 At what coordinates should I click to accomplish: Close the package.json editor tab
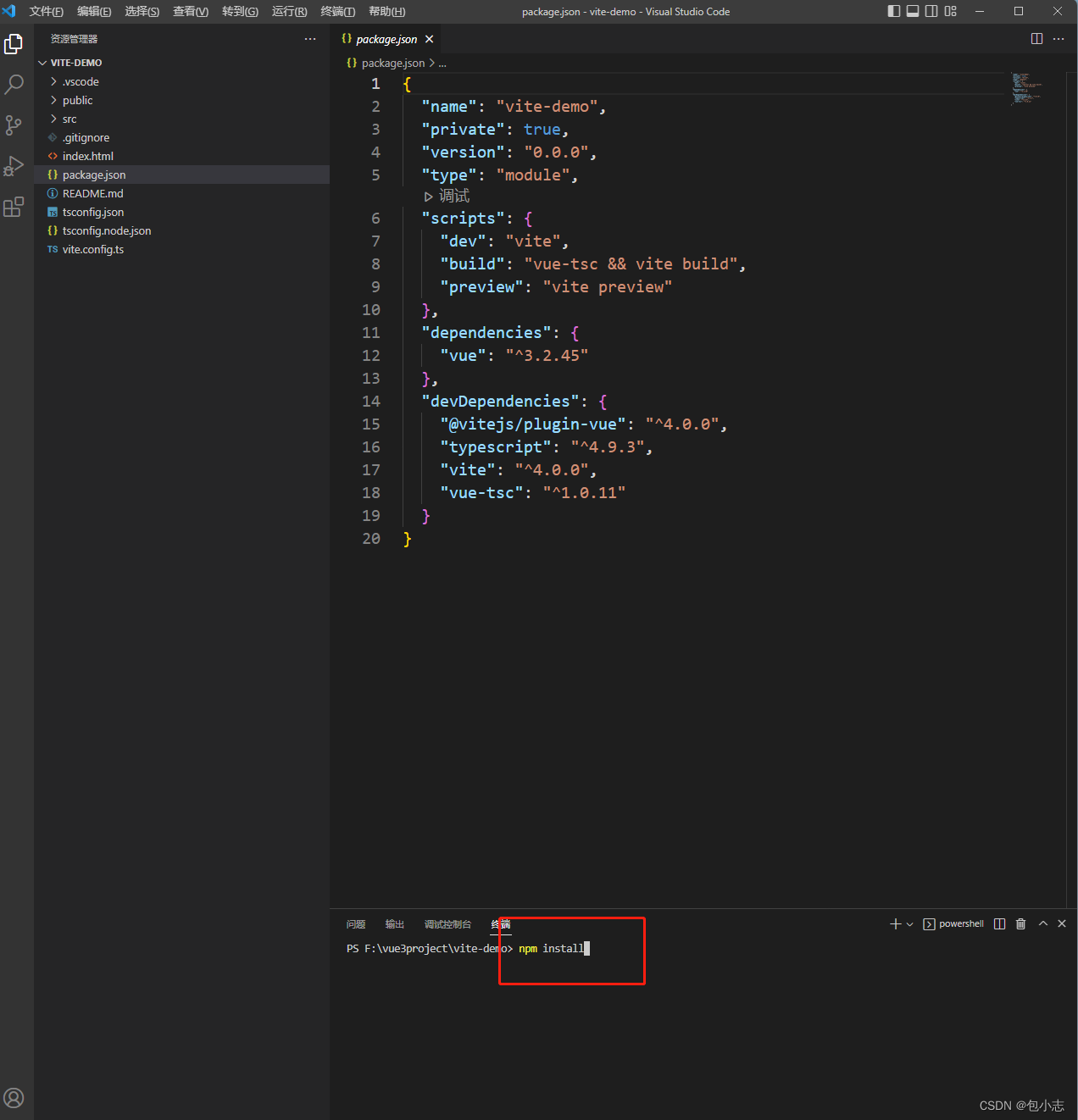click(430, 39)
